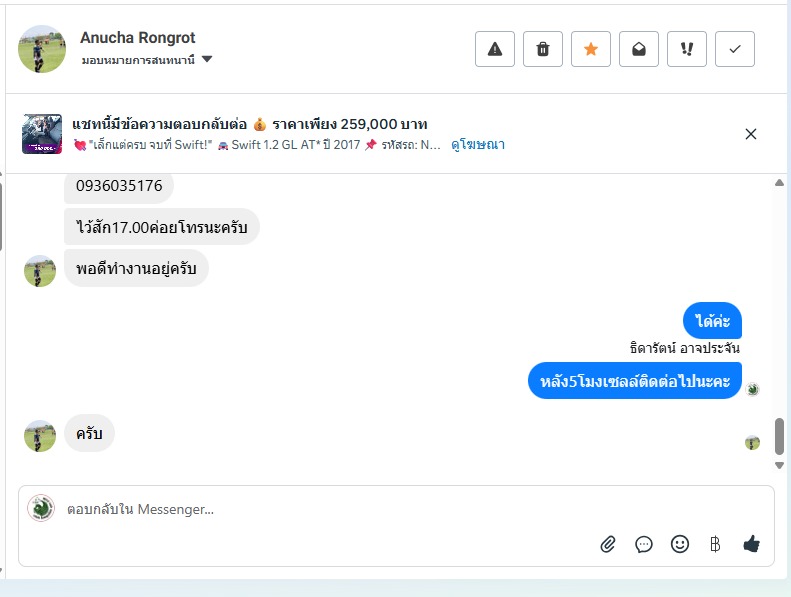Open page avatar beside reply box

[x=41, y=508]
